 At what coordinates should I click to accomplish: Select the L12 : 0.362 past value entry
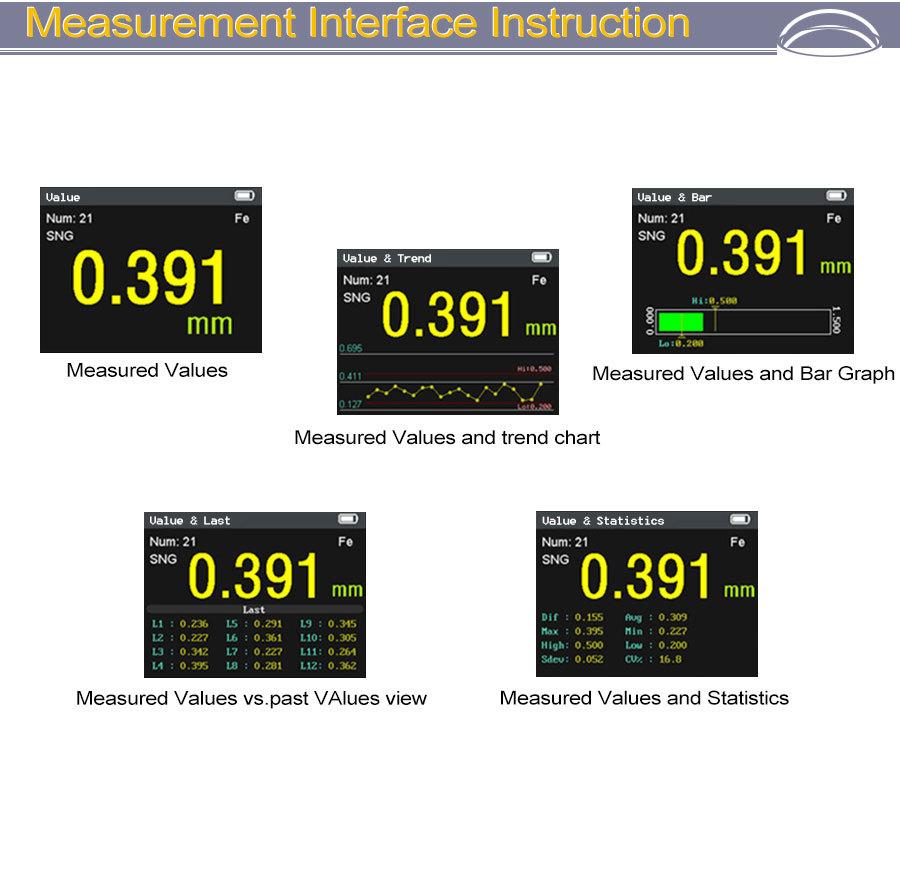click(328, 666)
